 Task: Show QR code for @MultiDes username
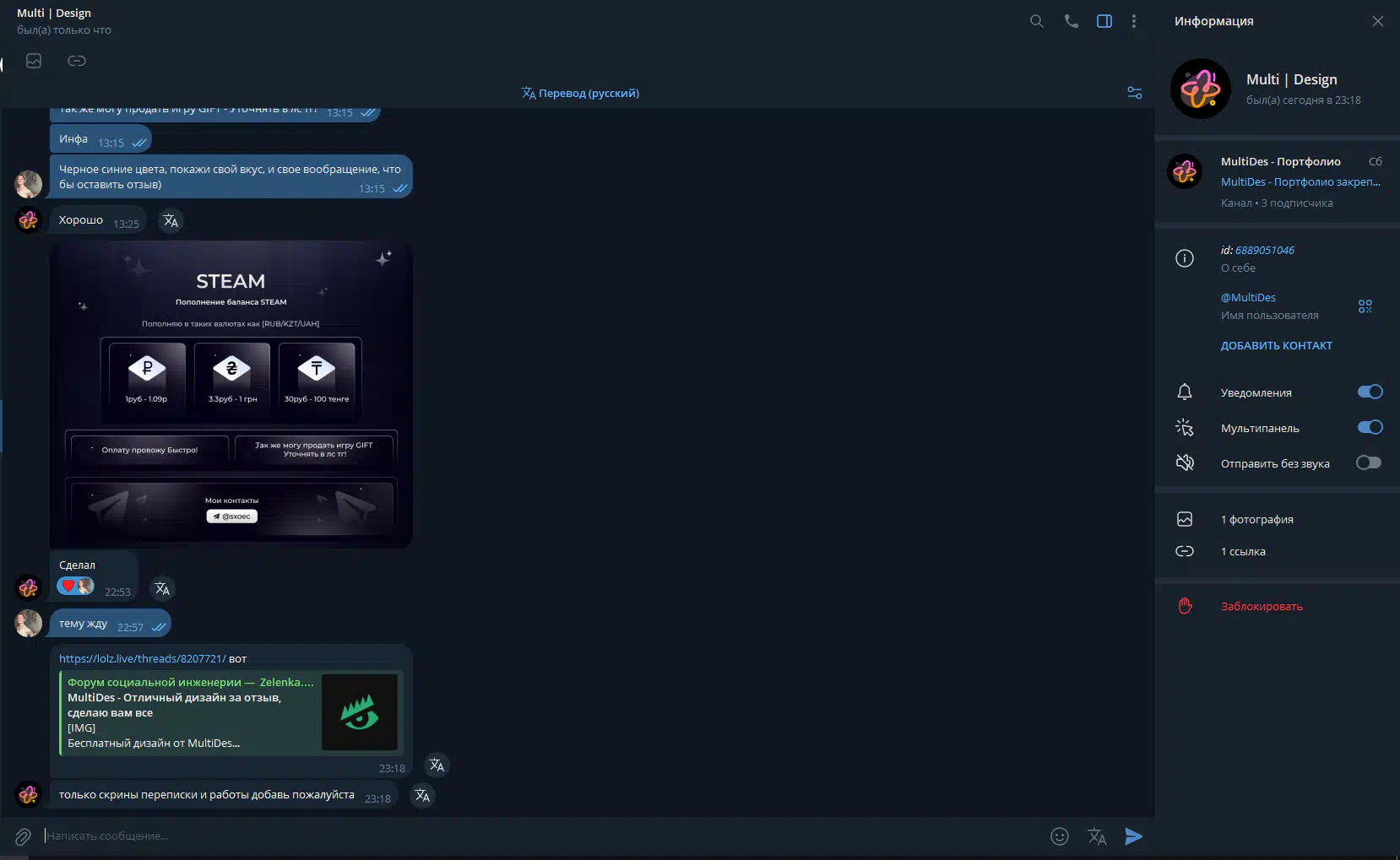(x=1365, y=306)
